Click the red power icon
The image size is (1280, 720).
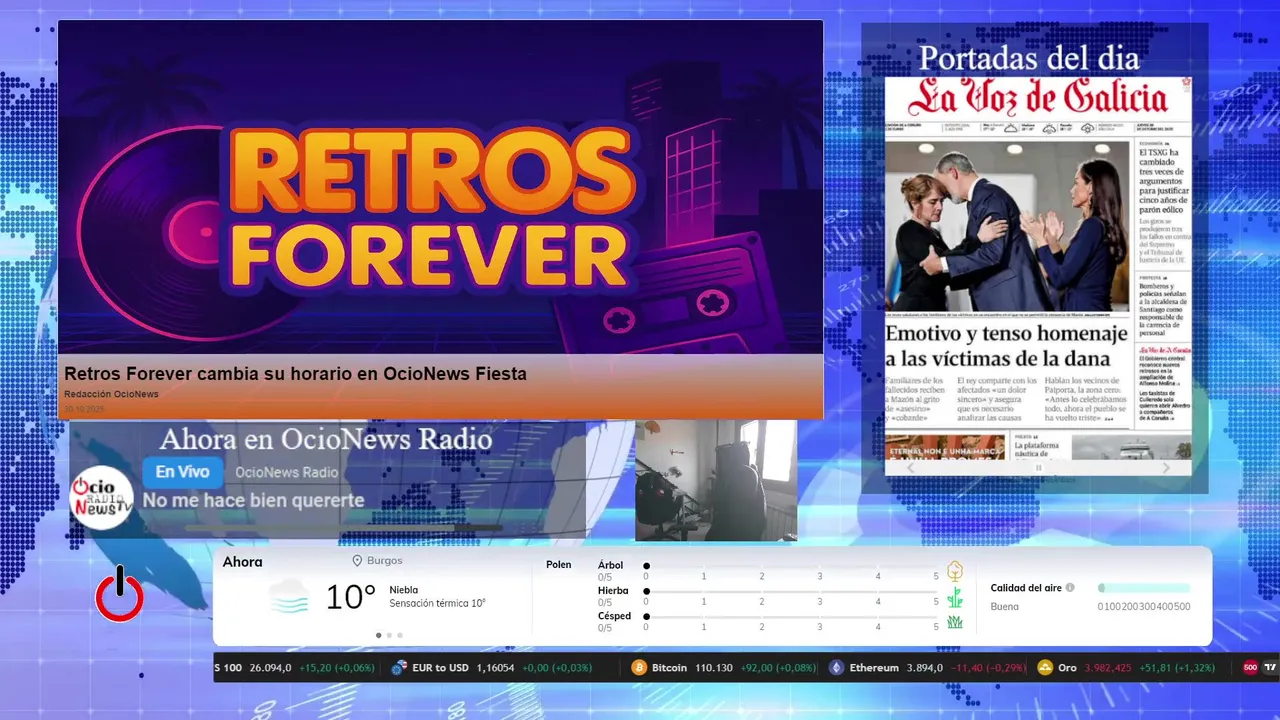coord(120,593)
